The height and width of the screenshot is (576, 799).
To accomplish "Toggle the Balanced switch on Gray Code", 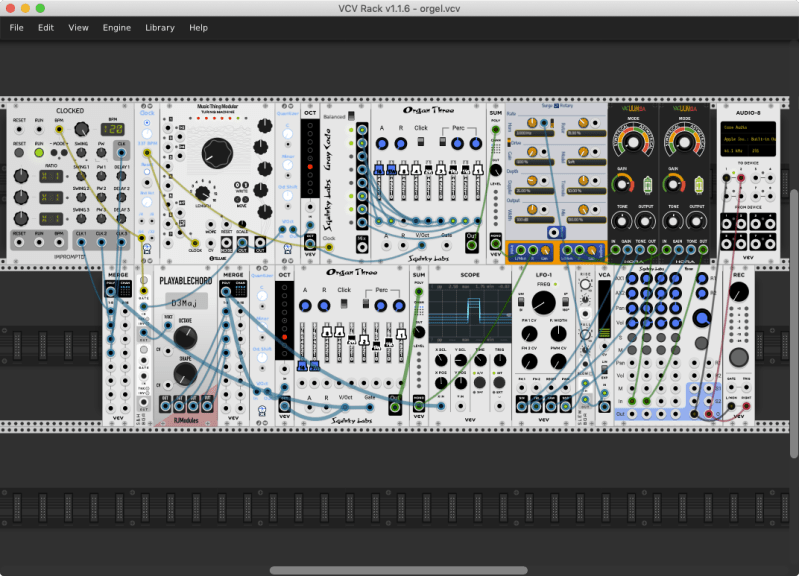I will (x=351, y=116).
